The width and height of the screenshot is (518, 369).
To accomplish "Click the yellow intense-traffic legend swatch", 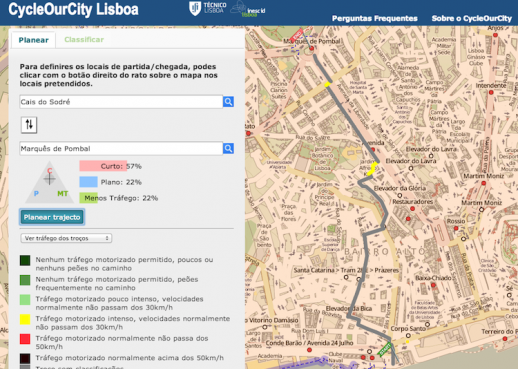I will (x=25, y=319).
